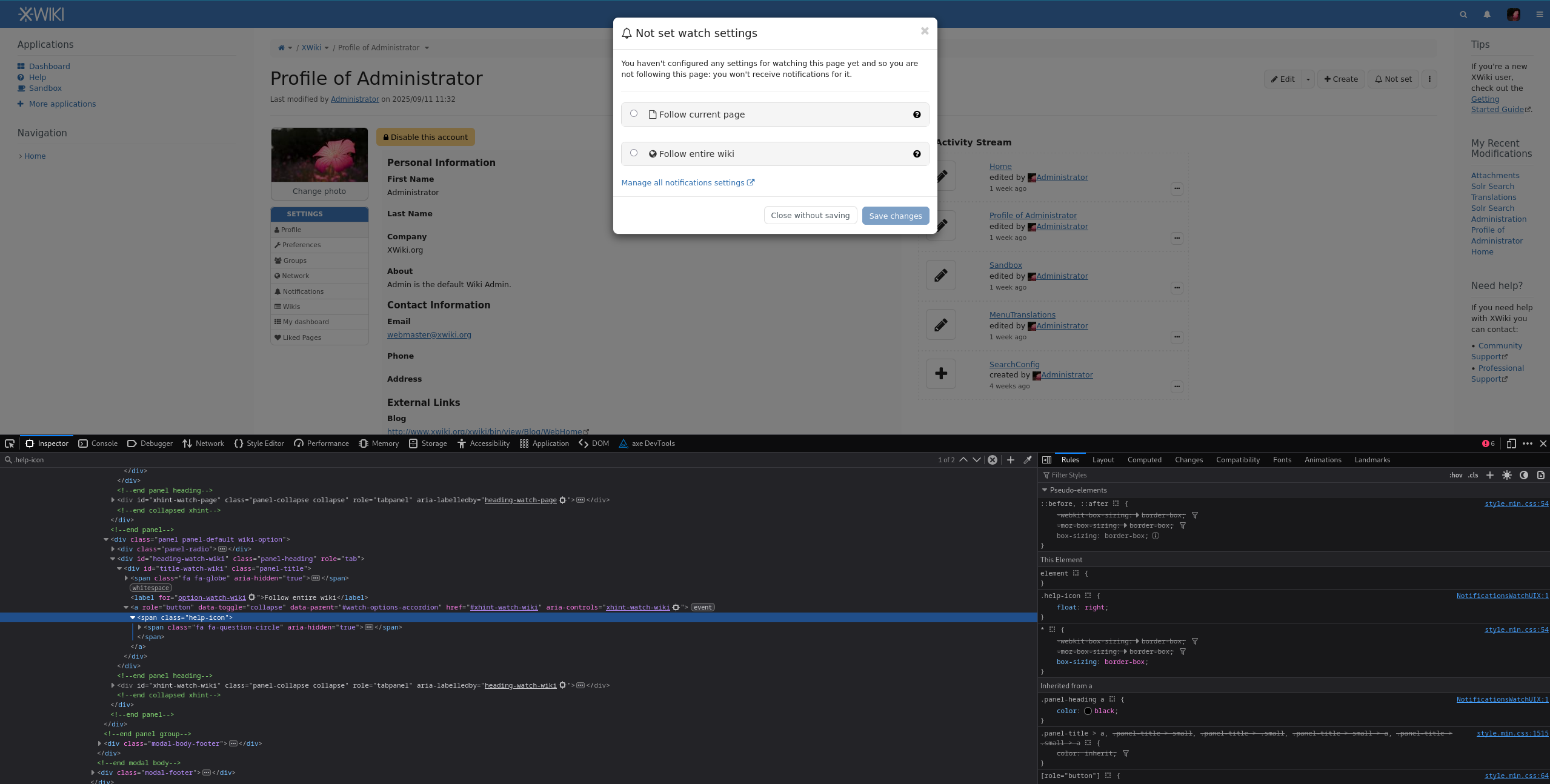The width and height of the screenshot is (1550, 784).
Task: Clear the inspector search with X icon
Action: point(993,460)
